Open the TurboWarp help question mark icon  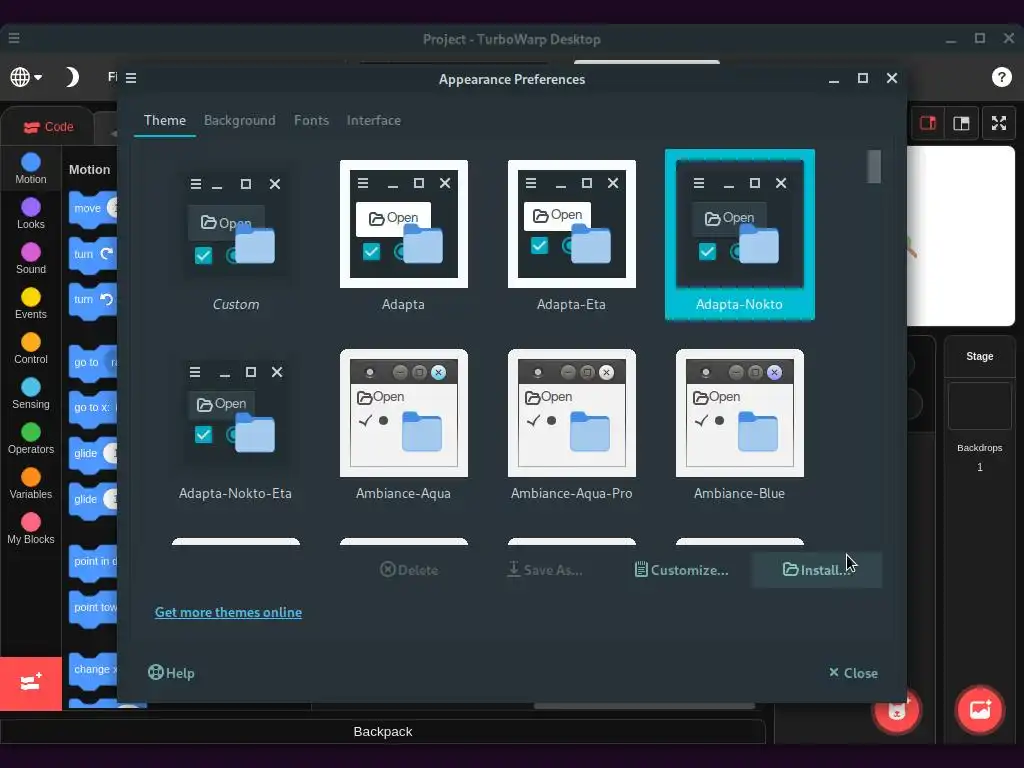[x=1001, y=77]
